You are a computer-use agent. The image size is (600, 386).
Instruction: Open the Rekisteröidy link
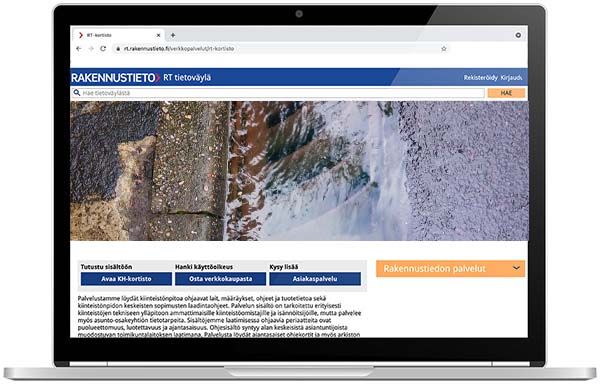(x=481, y=78)
